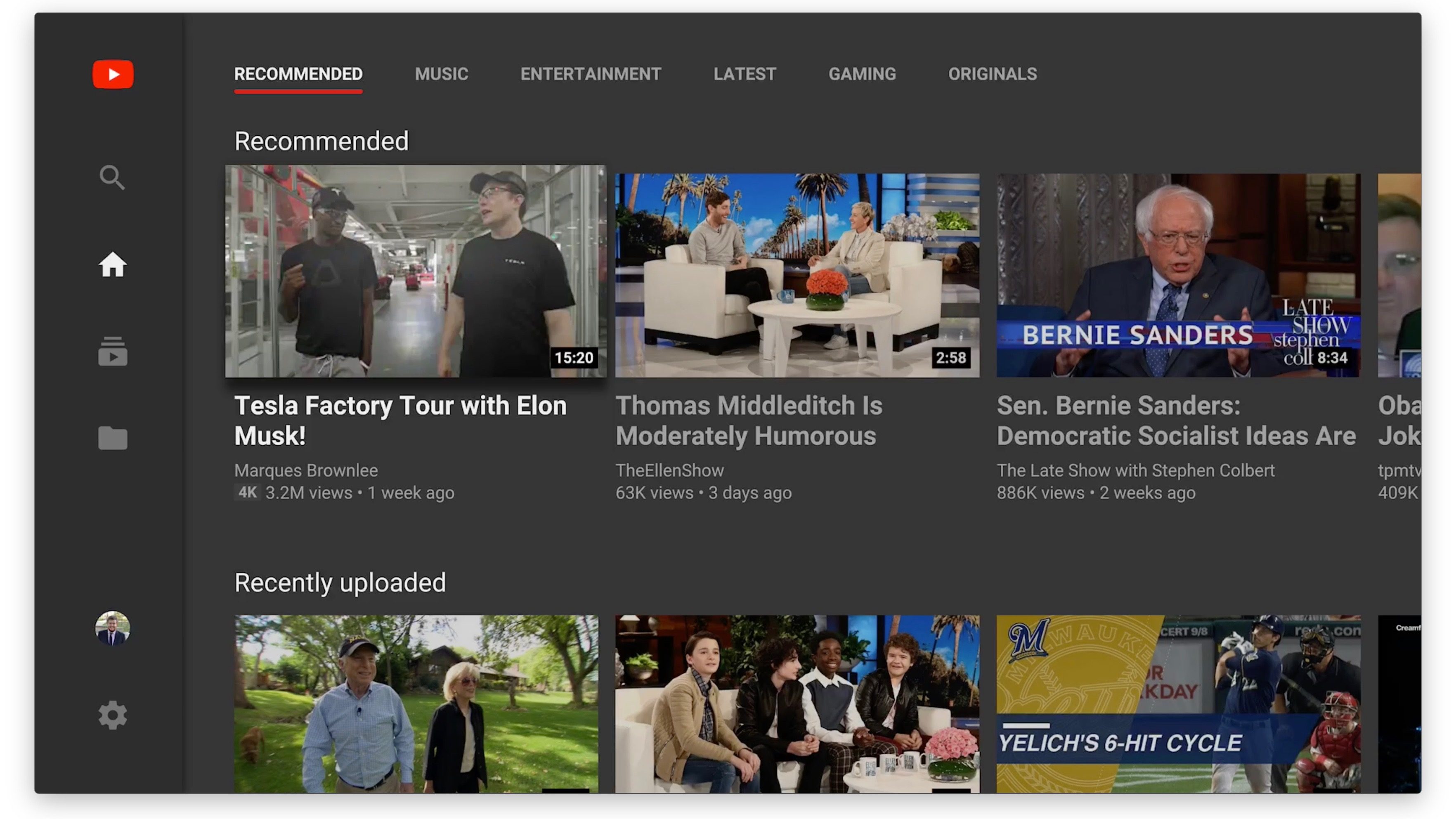Go to the Home screen

pyautogui.click(x=113, y=266)
